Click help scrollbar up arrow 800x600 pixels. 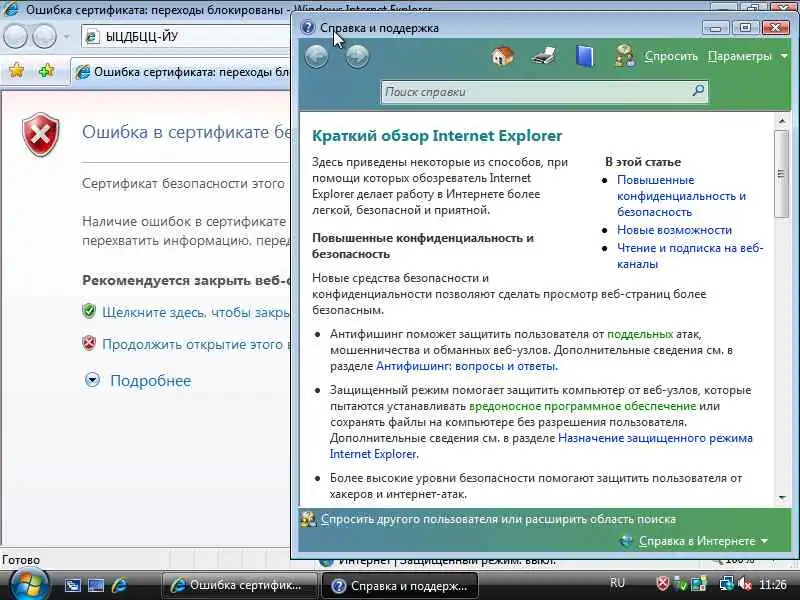(x=782, y=121)
